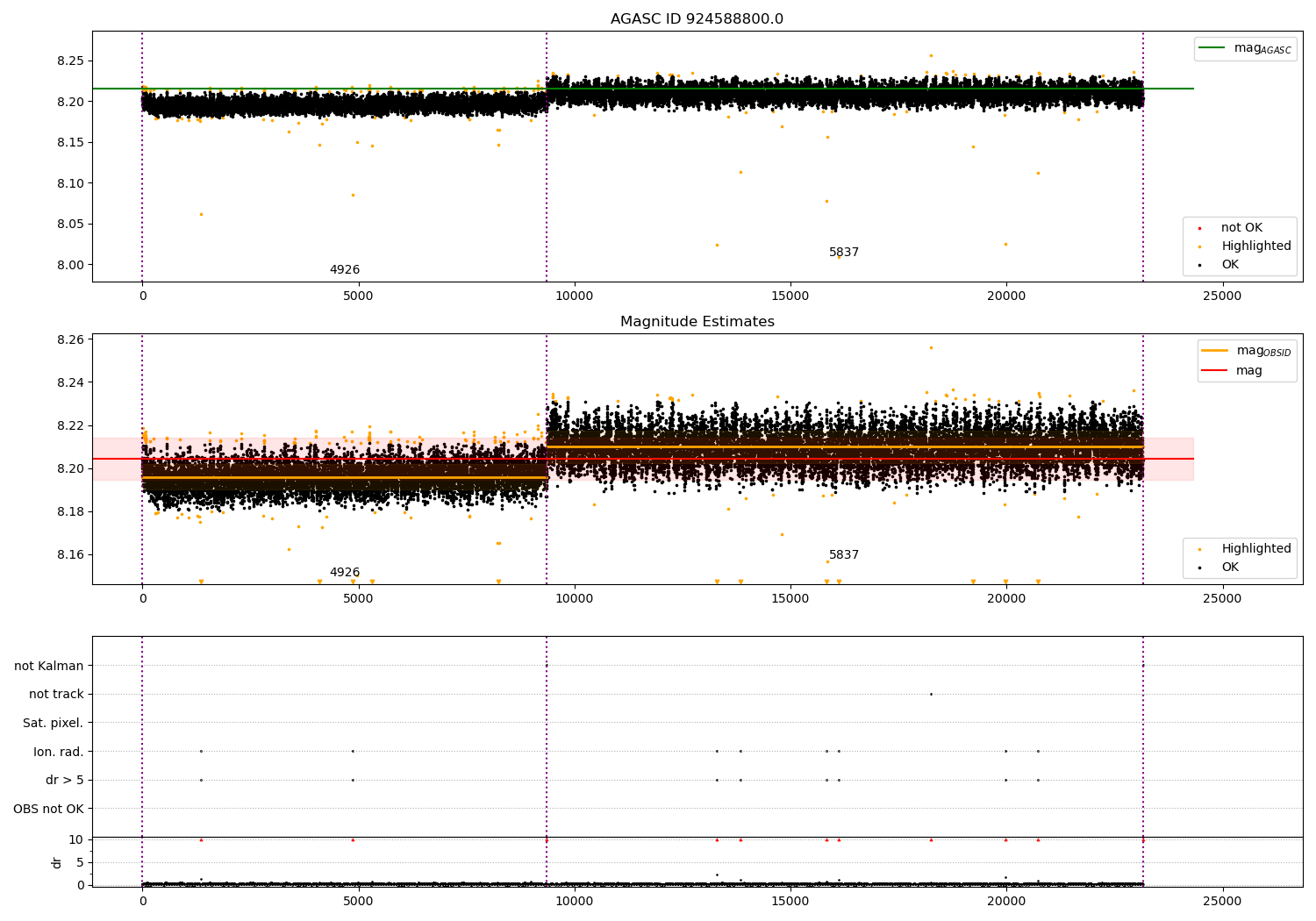Click the "Magnitude Estimates" plot title
Viewport: 1316px width, 921px height.
697,322
